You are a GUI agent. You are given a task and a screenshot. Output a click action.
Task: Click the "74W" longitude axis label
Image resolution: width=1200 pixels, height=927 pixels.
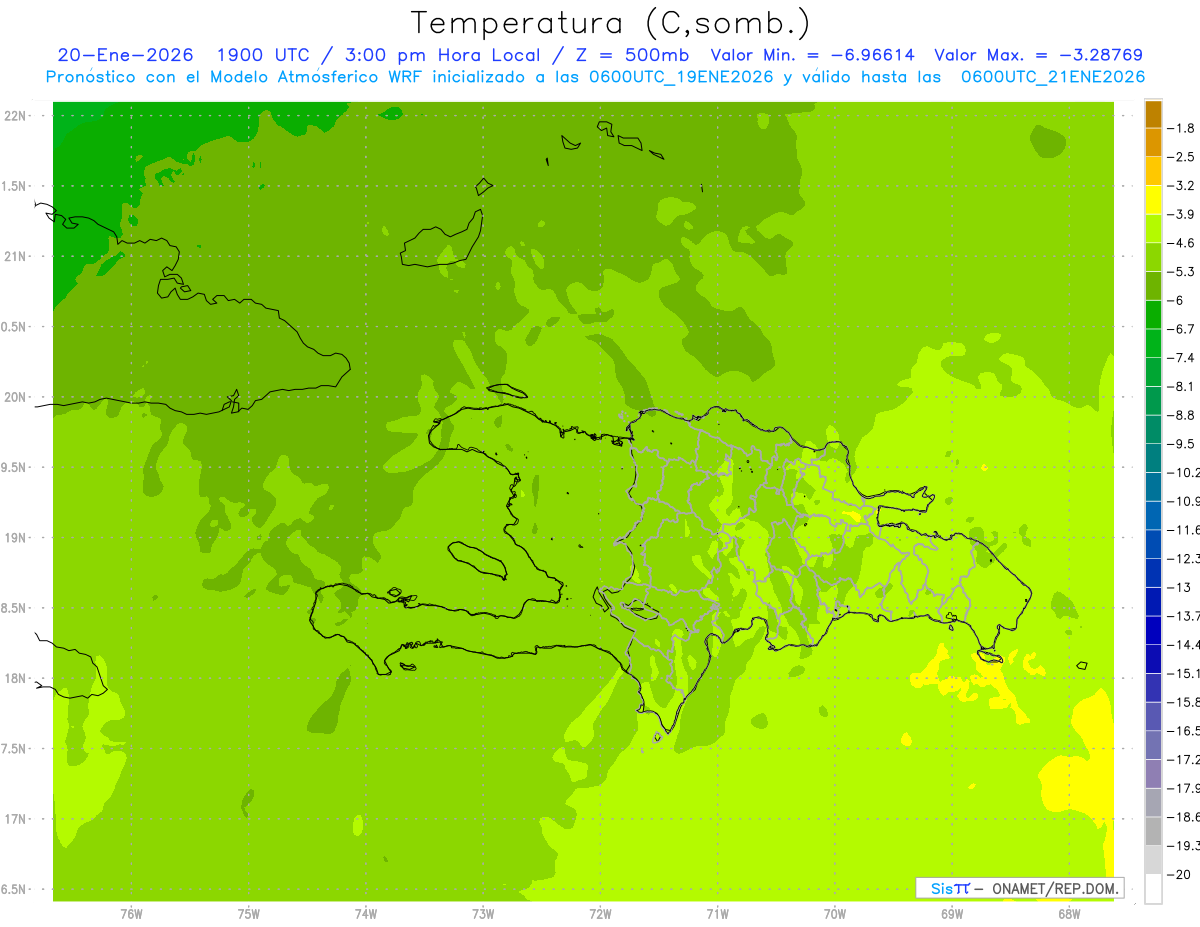366,914
